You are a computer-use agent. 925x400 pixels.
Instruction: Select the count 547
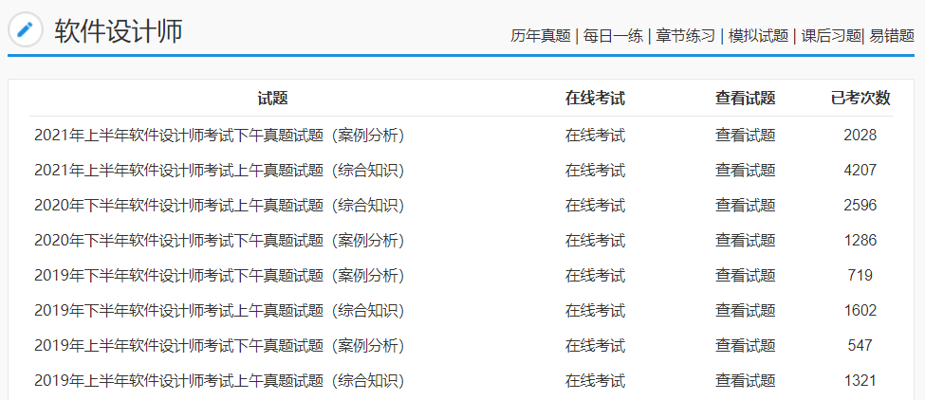coord(860,345)
